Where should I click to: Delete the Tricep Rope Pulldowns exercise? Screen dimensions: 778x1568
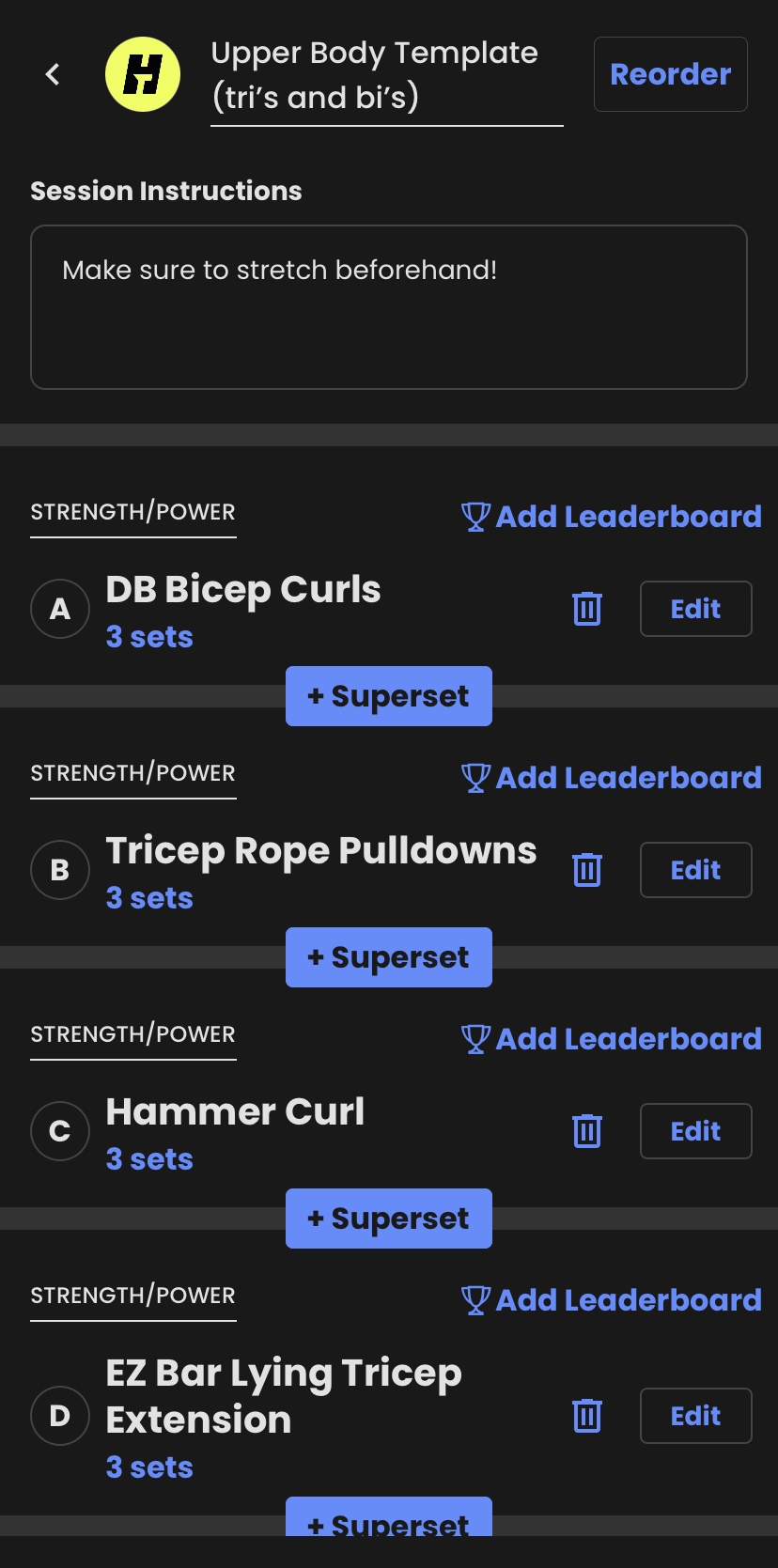click(587, 870)
